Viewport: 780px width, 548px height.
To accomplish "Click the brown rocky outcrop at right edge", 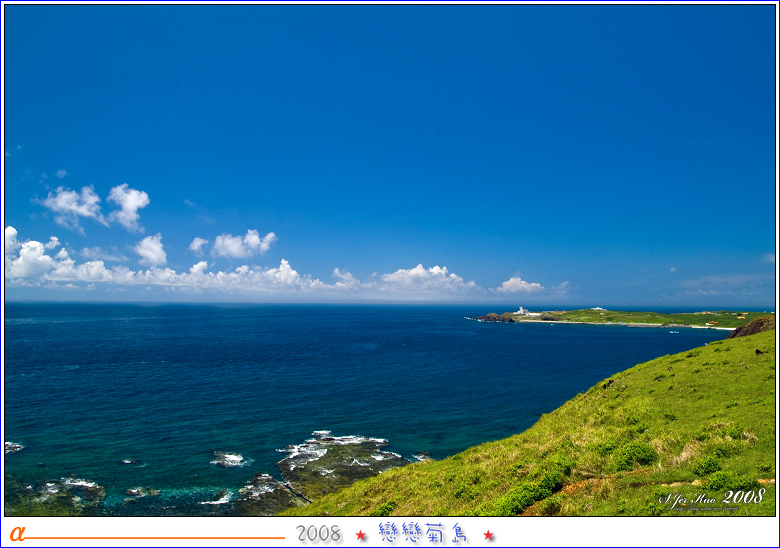I will [x=753, y=327].
